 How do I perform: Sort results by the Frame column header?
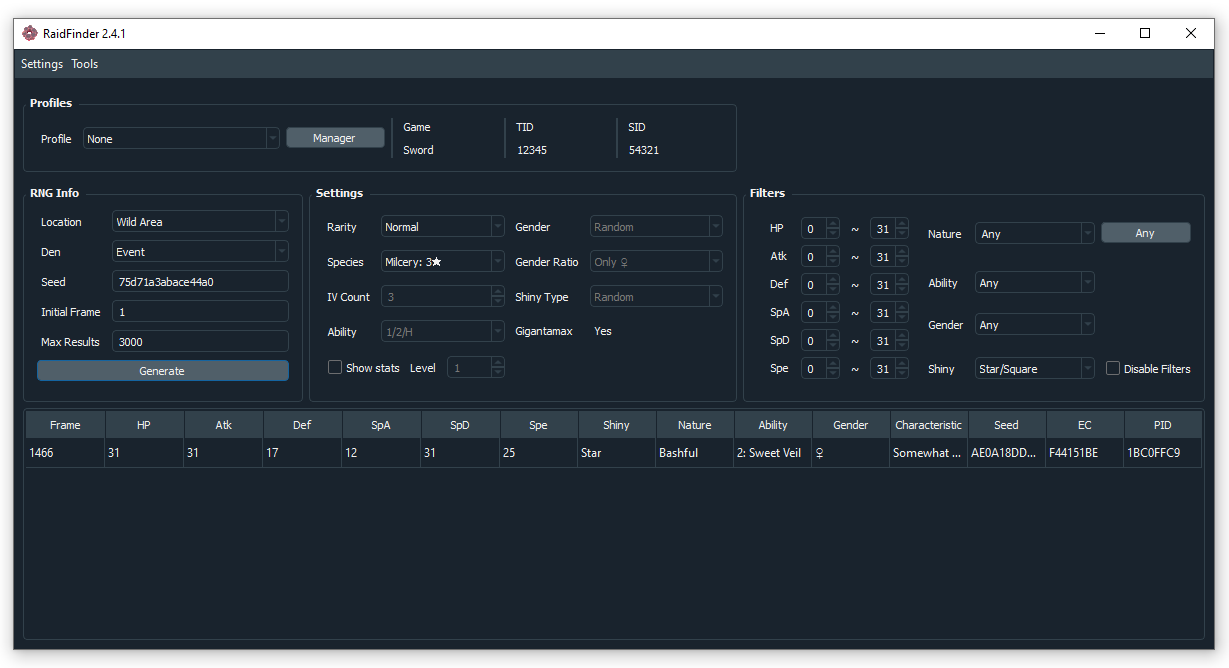[x=65, y=425]
